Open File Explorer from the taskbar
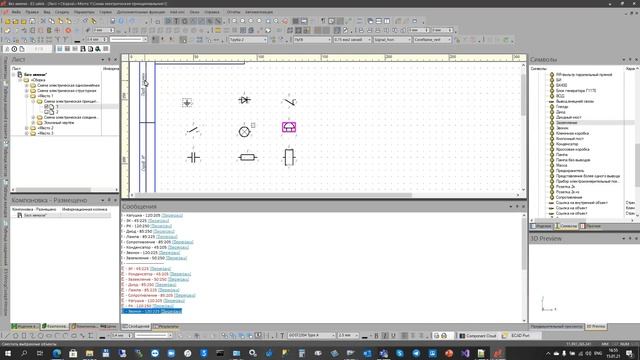640x360 pixels. point(89,353)
